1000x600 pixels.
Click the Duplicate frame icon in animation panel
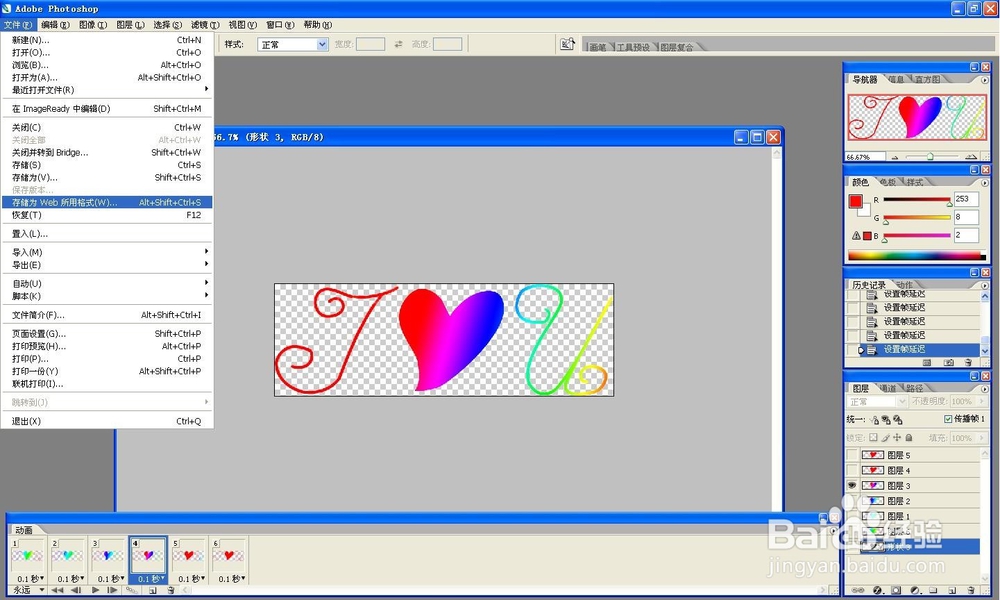tap(153, 591)
